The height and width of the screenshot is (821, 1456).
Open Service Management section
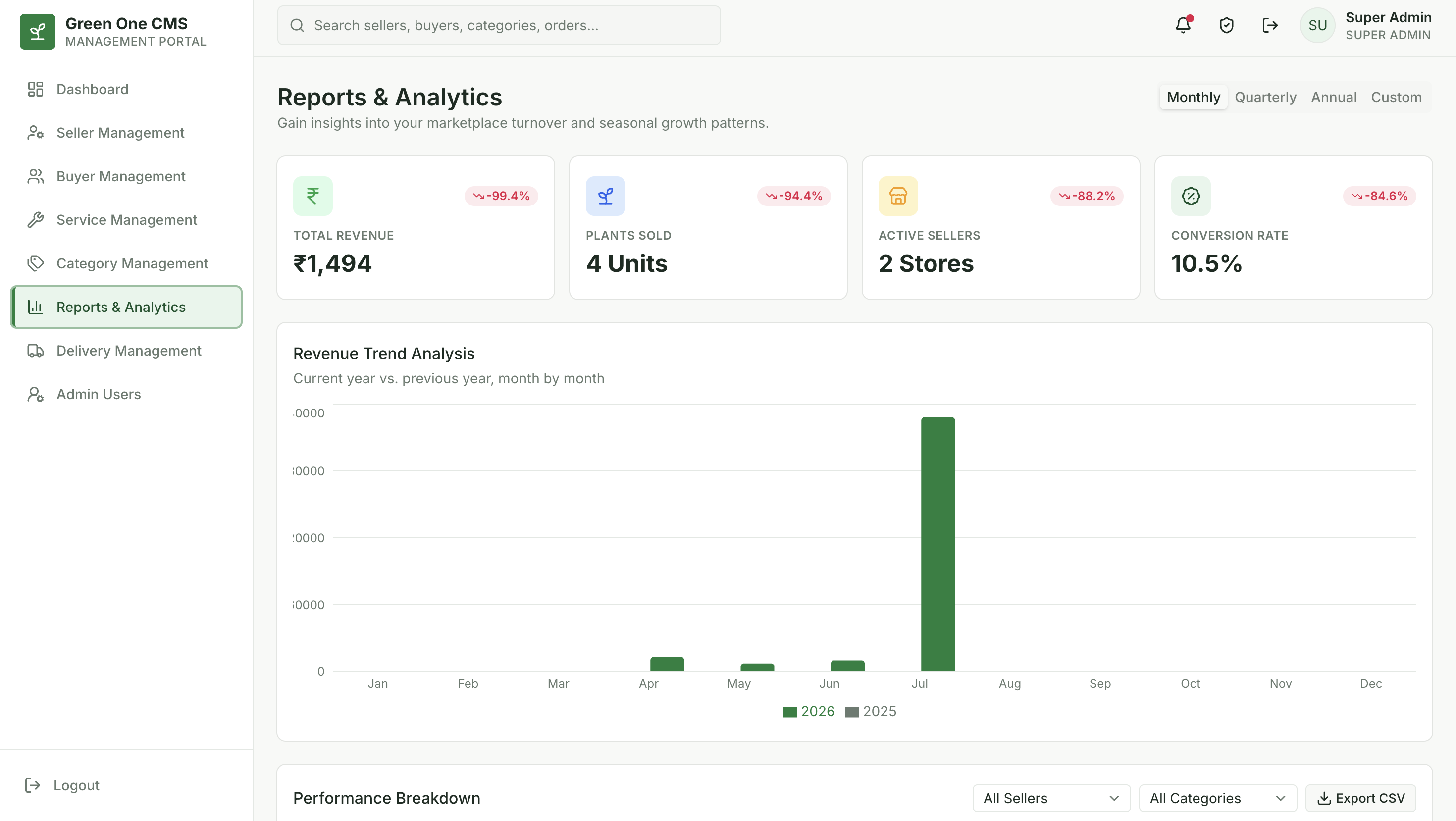point(126,220)
